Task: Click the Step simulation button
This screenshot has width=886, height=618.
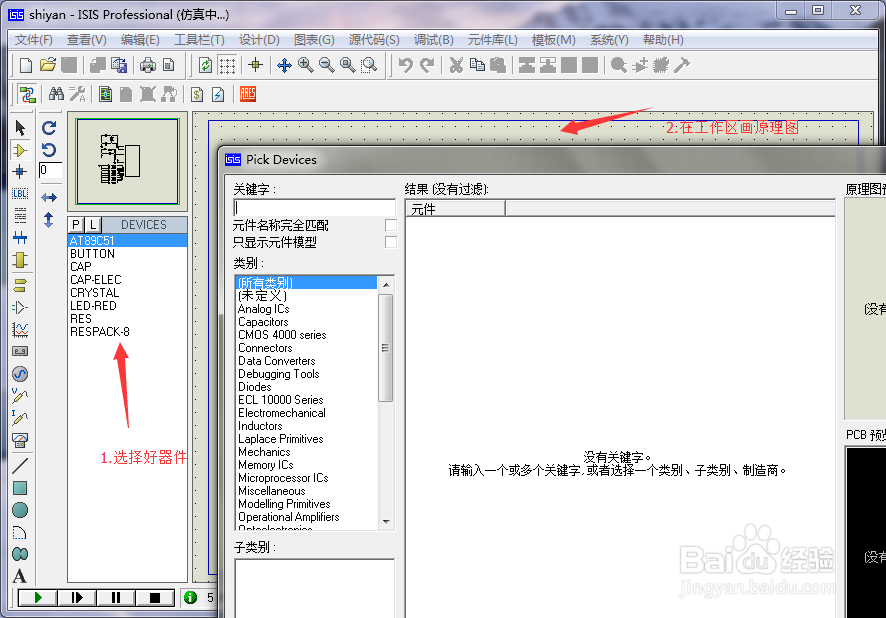Action: pos(77,597)
